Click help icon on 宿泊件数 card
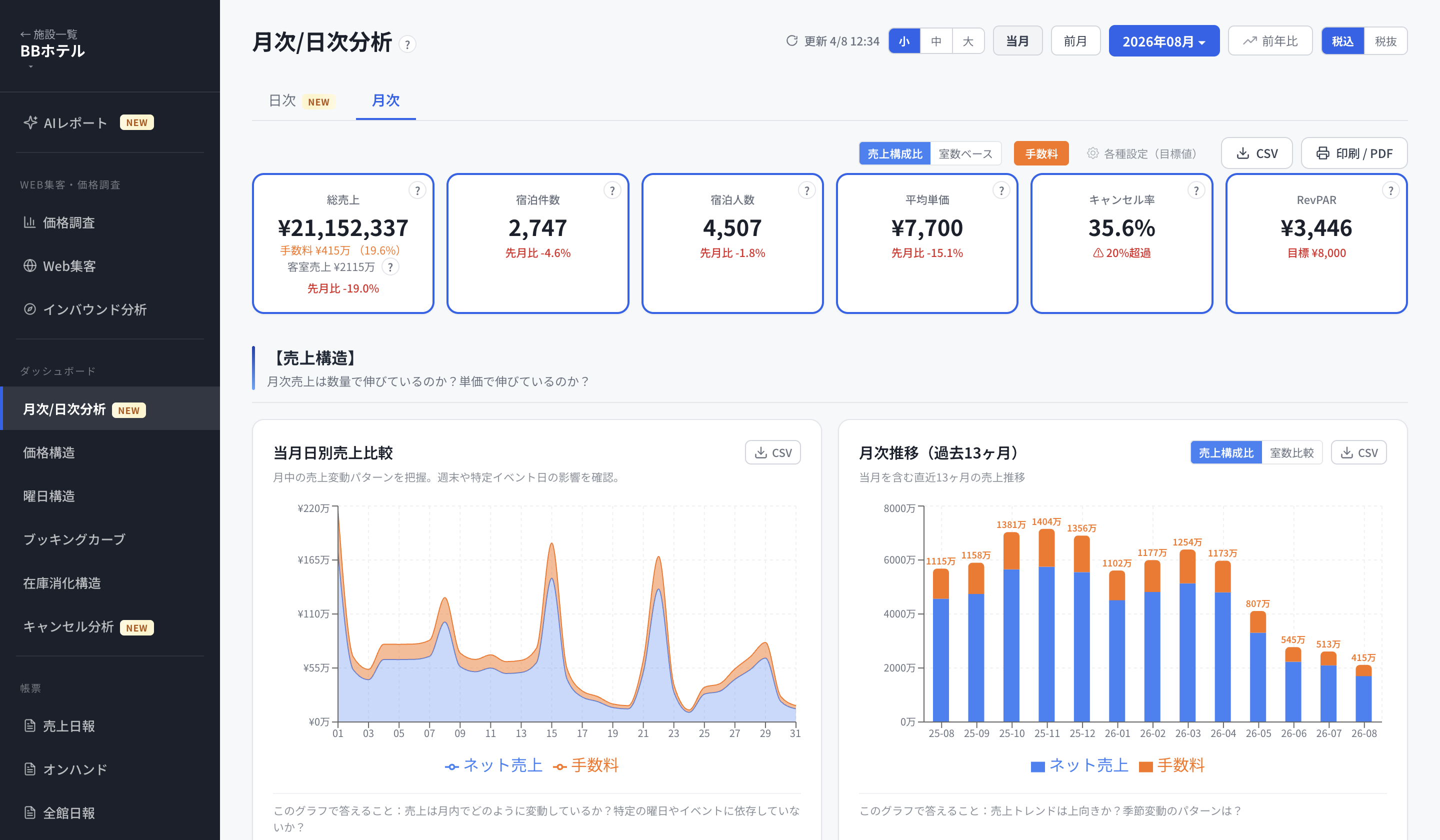Viewport: 1440px width, 840px height. tap(612, 190)
